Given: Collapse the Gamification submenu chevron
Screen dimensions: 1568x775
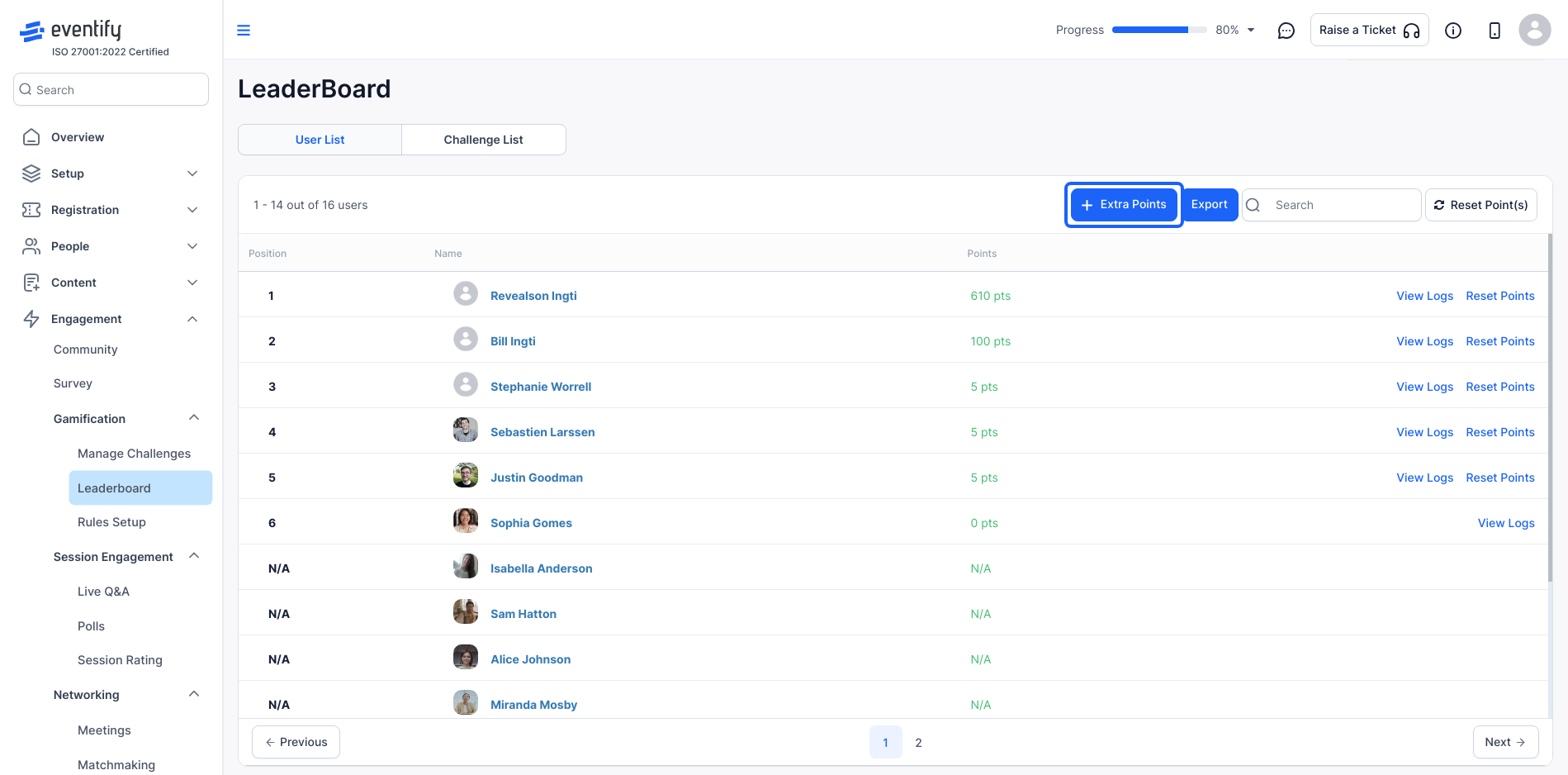Looking at the screenshot, I should coord(194,418).
